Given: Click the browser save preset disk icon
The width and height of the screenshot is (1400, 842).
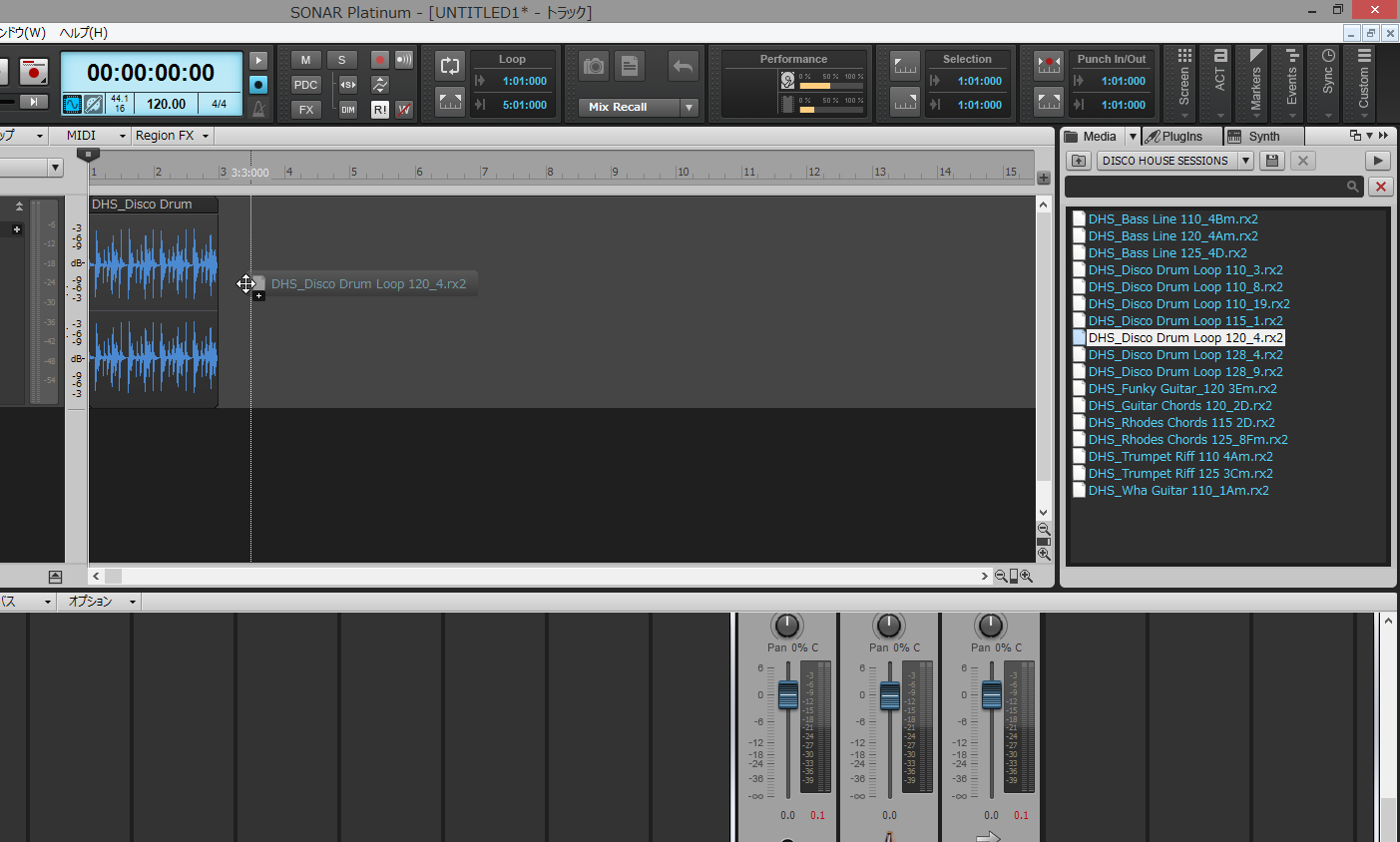Looking at the screenshot, I should (1271, 161).
